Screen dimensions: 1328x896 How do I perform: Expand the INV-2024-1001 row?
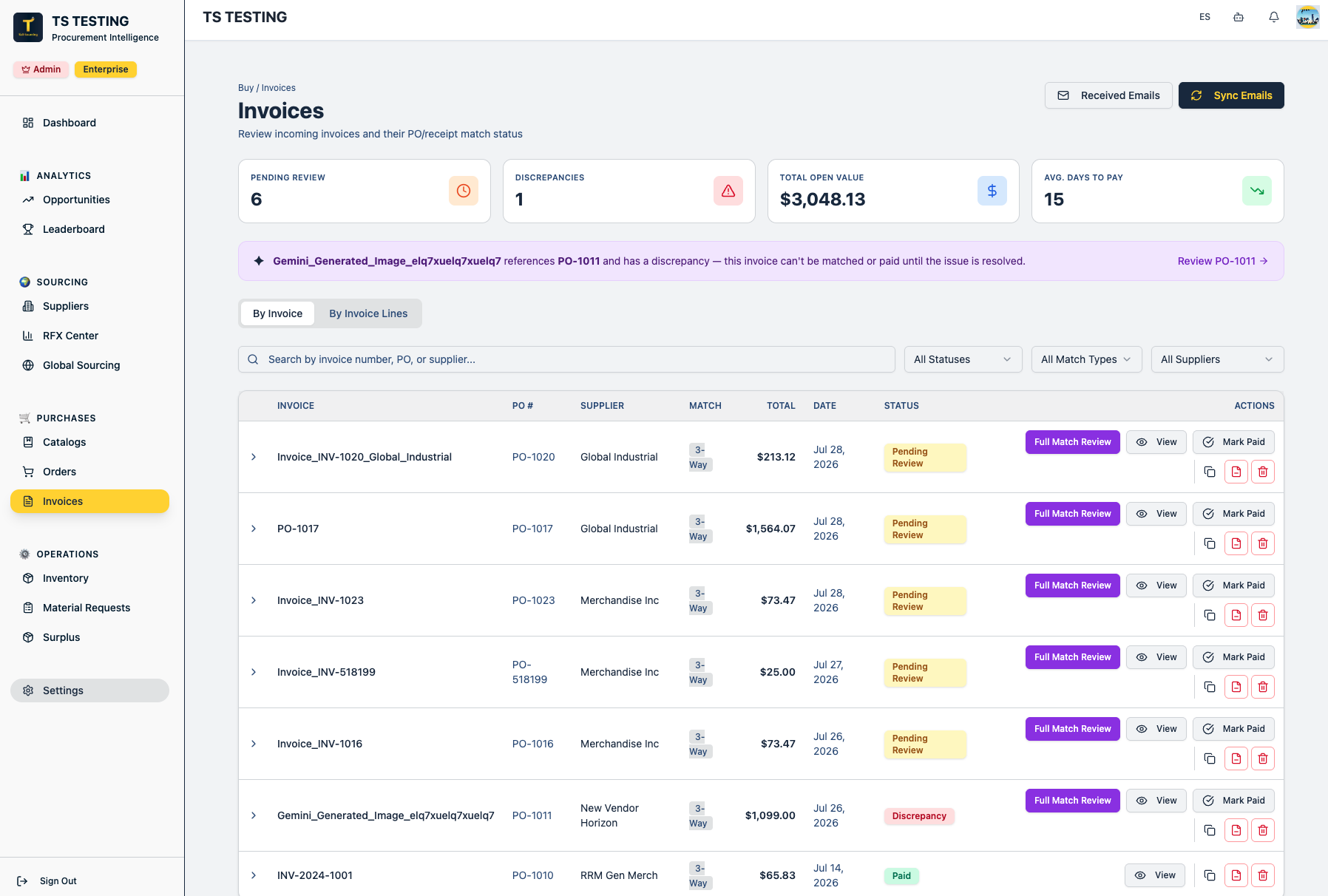254,875
